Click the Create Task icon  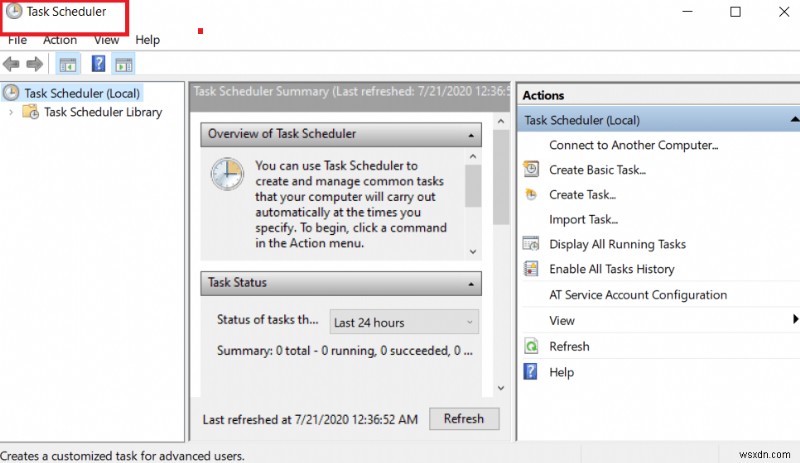(531, 194)
